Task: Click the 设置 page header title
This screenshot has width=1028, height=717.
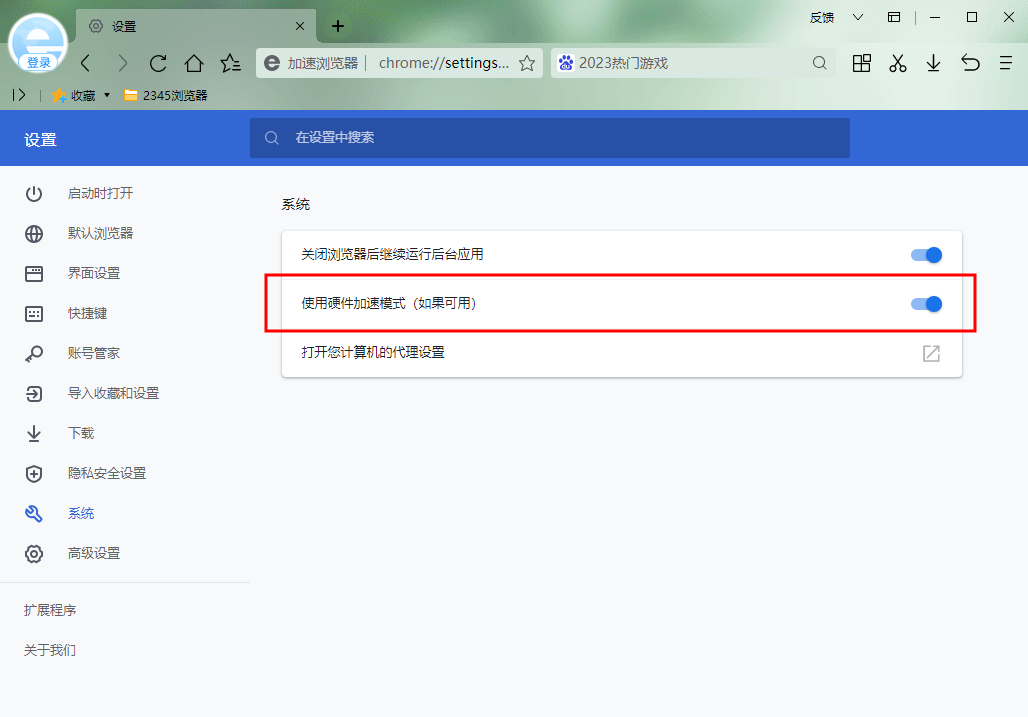Action: [x=41, y=140]
